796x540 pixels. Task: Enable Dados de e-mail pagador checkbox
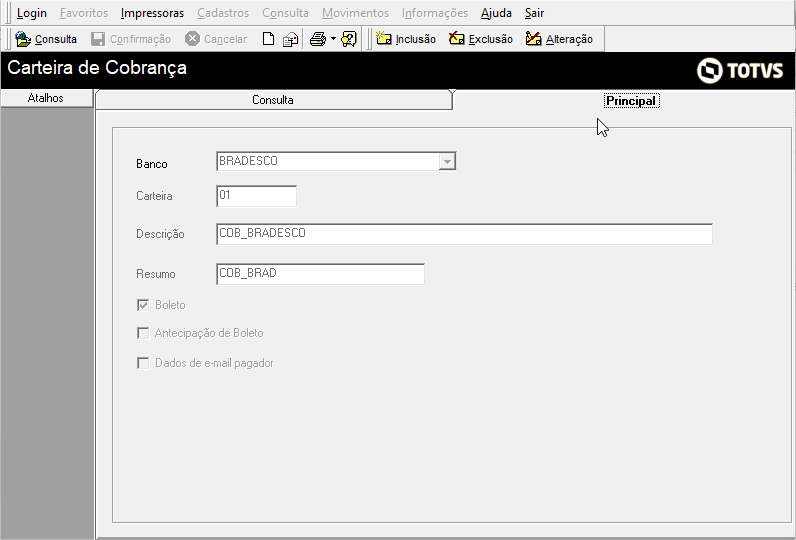coord(143,363)
